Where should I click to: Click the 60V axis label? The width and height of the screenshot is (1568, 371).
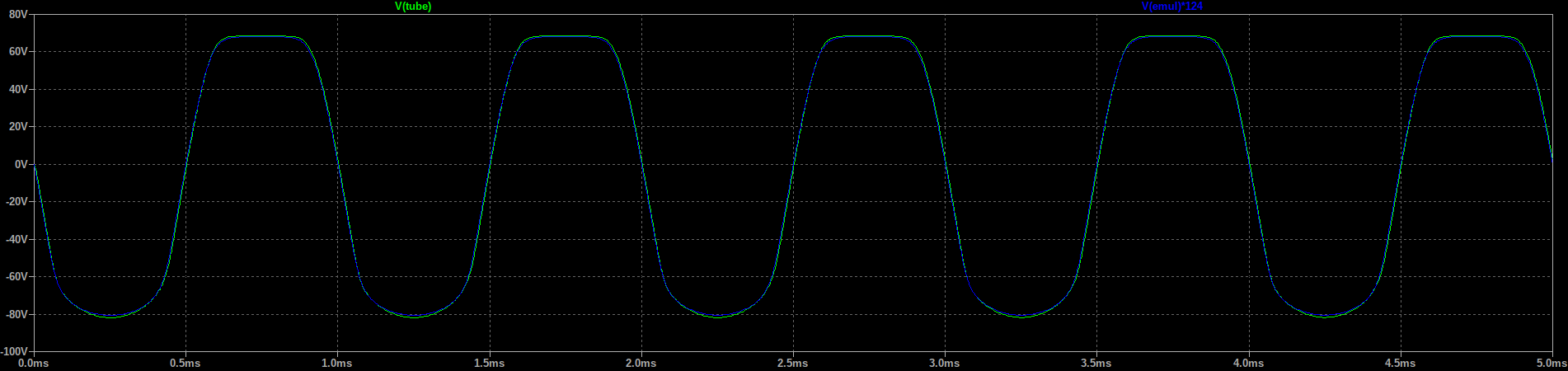click(18, 51)
